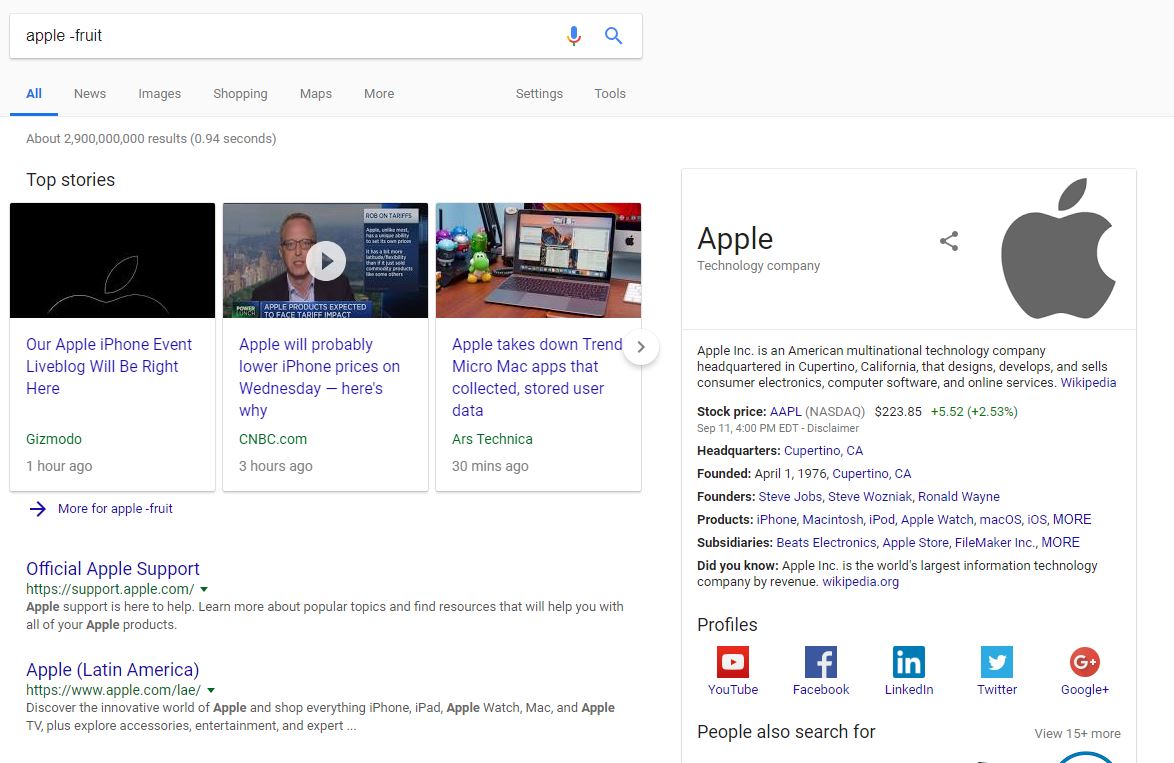The width and height of the screenshot is (1174, 763).
Task: Click the microphone voice search icon
Action: point(573,36)
